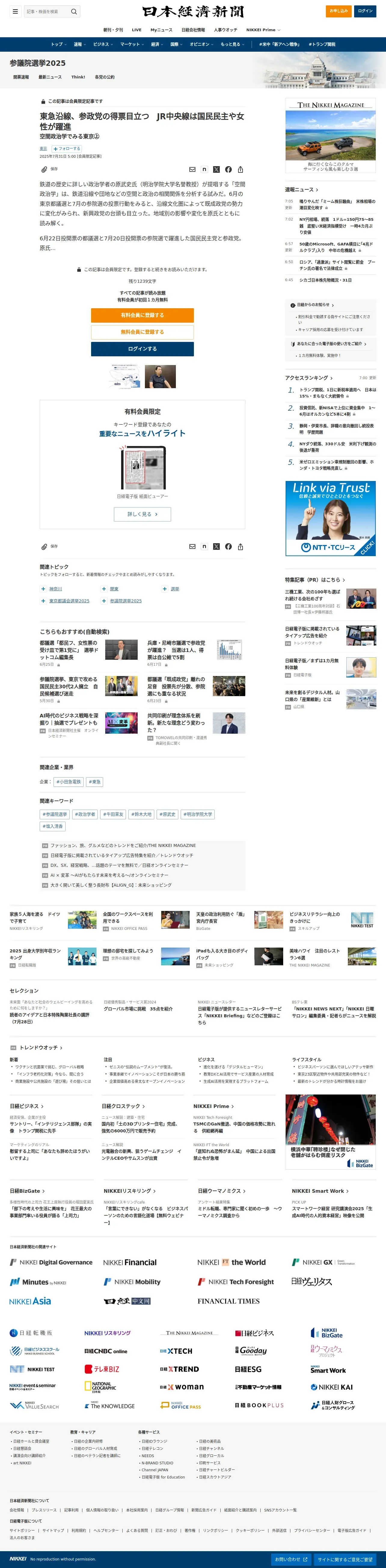Share on Facebook using the icon above the article text
The height and width of the screenshot is (1568, 386).
[228, 170]
